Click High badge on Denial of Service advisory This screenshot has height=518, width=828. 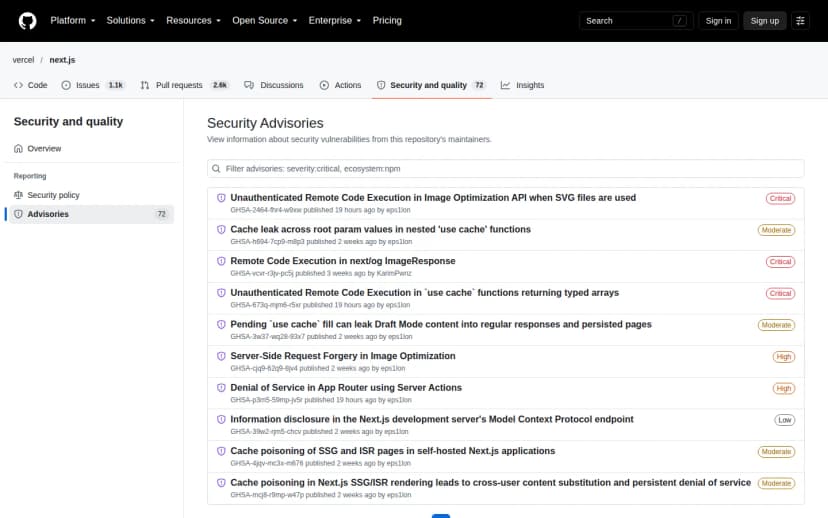(x=784, y=389)
